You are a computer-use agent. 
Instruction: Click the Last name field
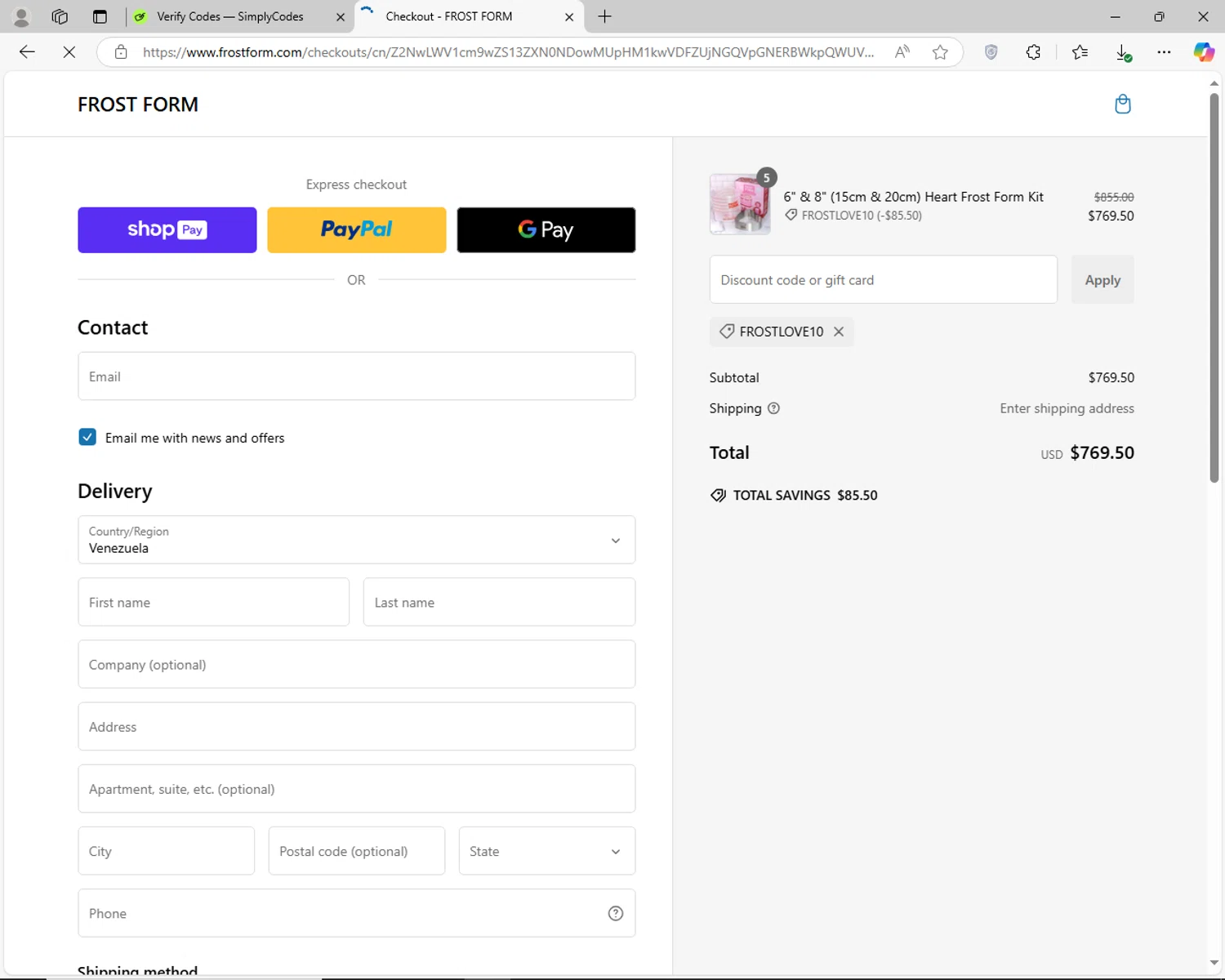499,603
